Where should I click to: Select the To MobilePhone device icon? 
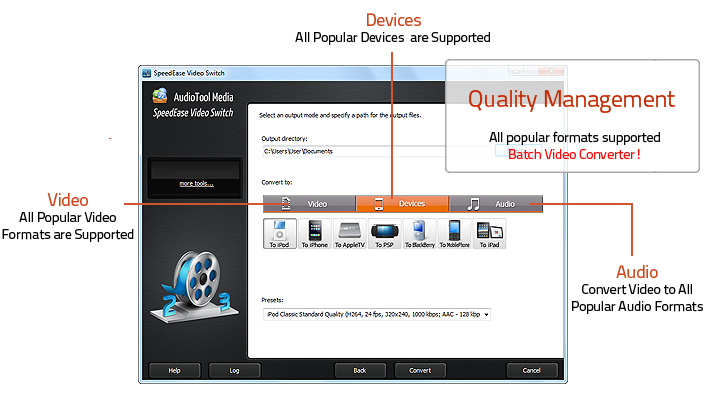coord(454,233)
